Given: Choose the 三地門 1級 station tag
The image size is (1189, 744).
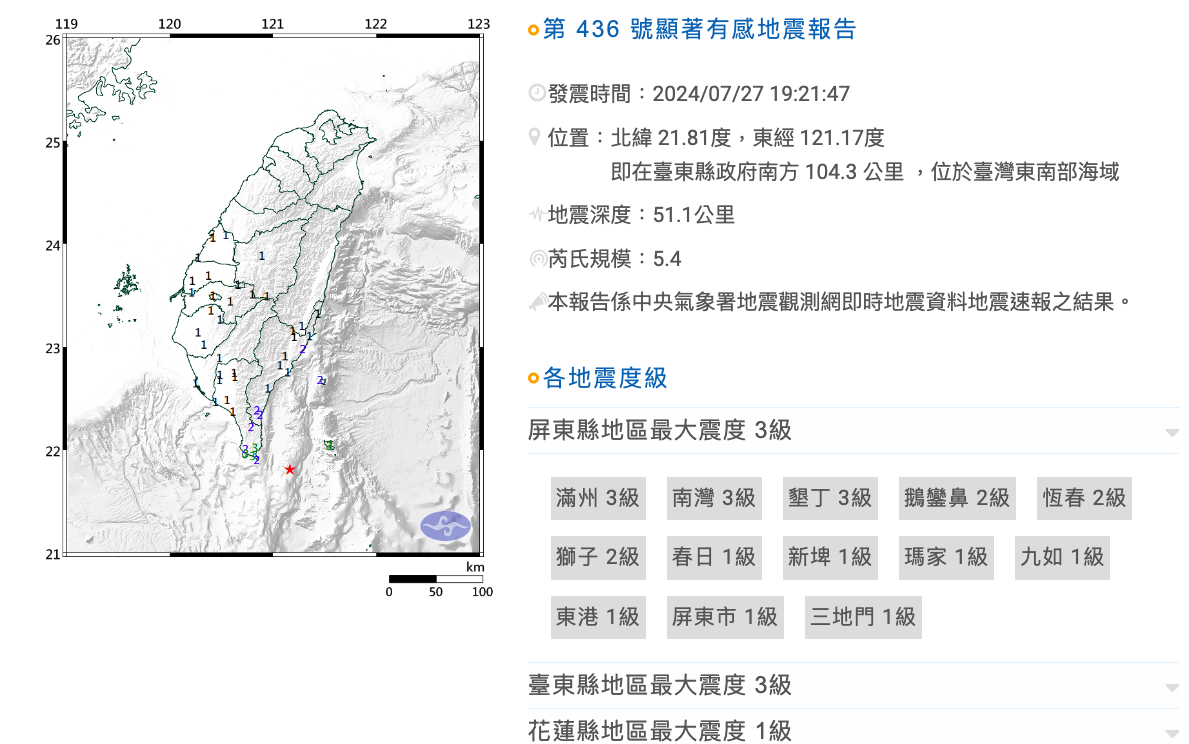Looking at the screenshot, I should pyautogui.click(x=863, y=617).
